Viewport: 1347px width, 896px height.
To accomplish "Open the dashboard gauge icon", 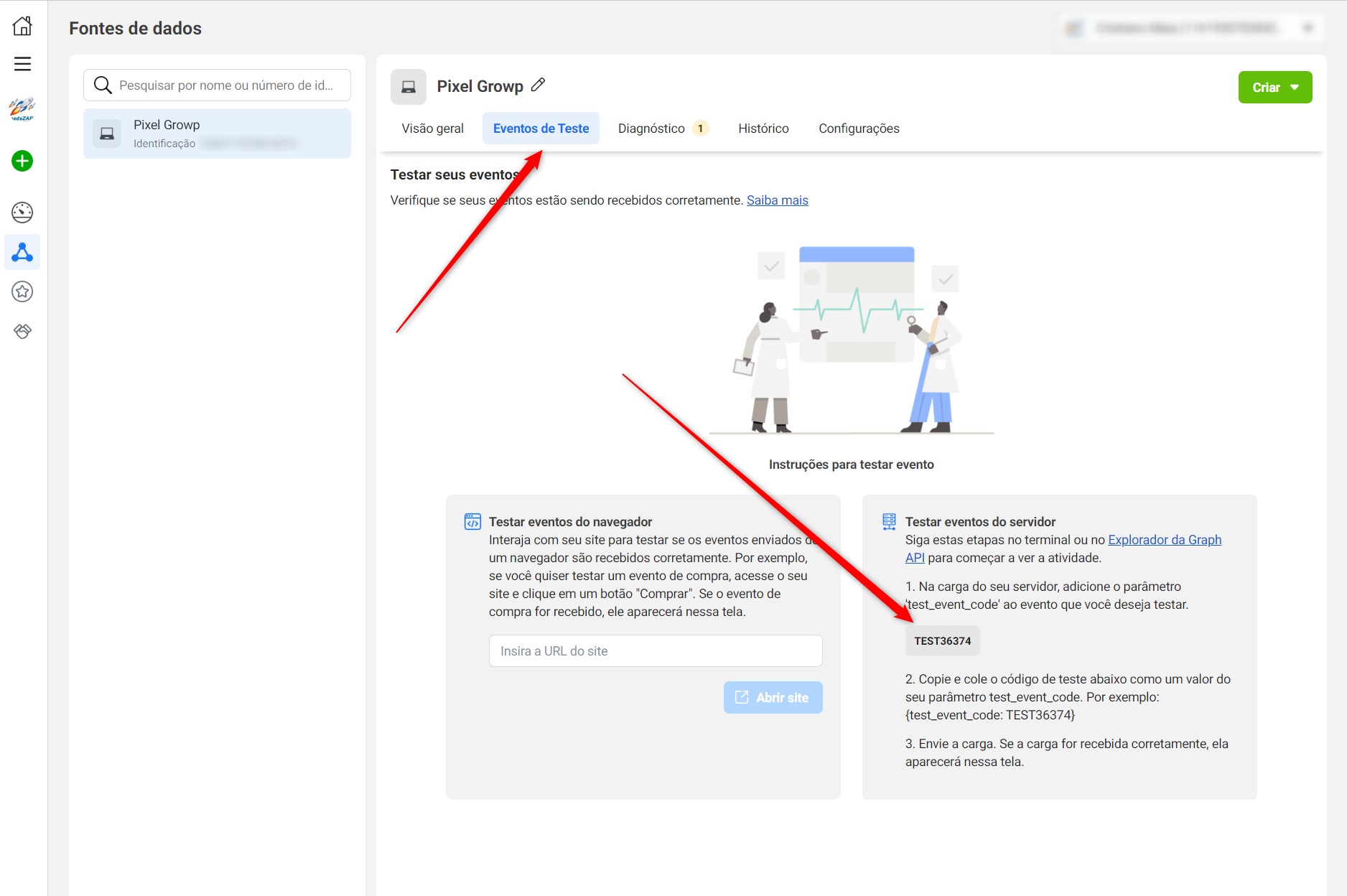I will (22, 212).
